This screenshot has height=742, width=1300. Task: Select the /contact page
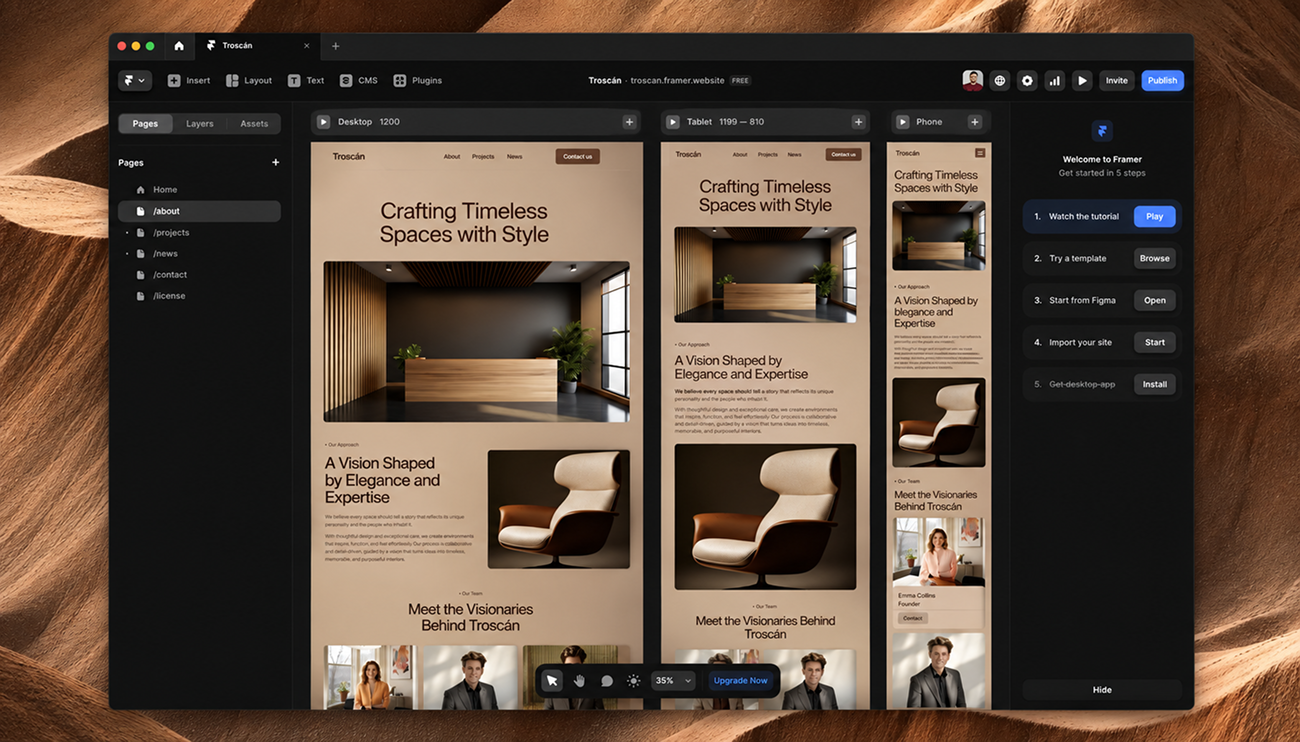pos(199,275)
